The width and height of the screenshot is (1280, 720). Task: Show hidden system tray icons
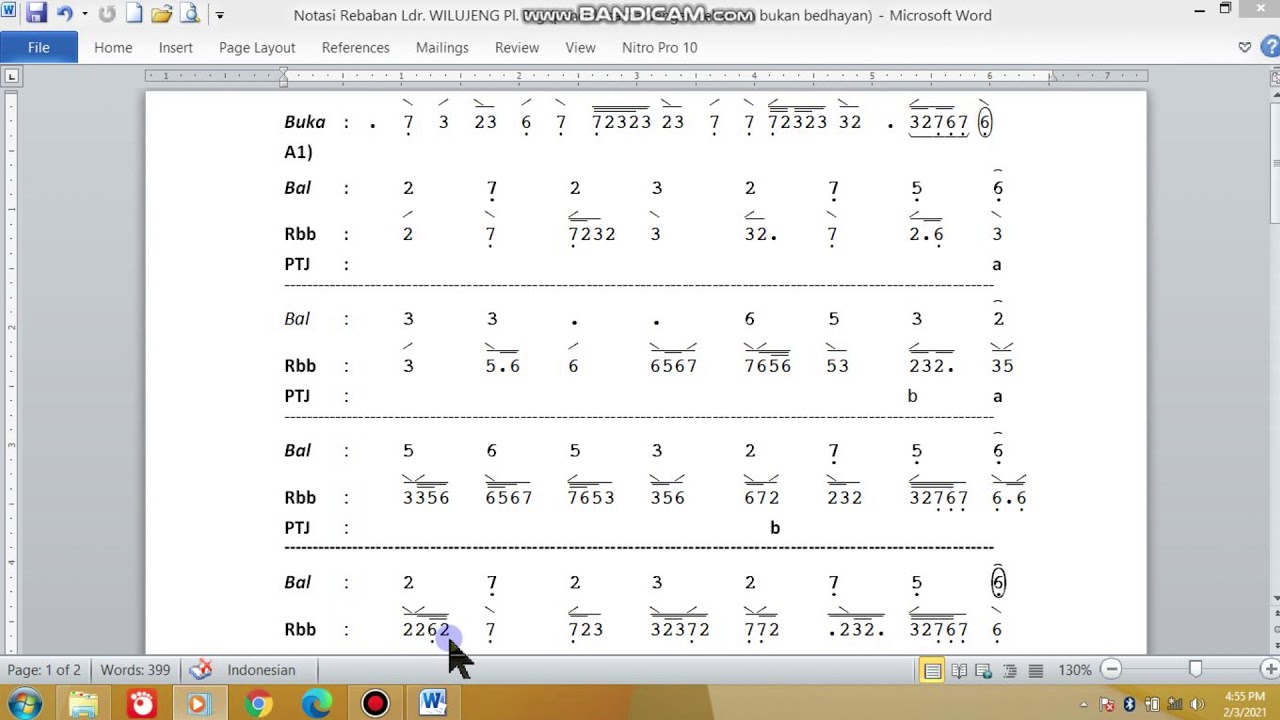click(1084, 705)
